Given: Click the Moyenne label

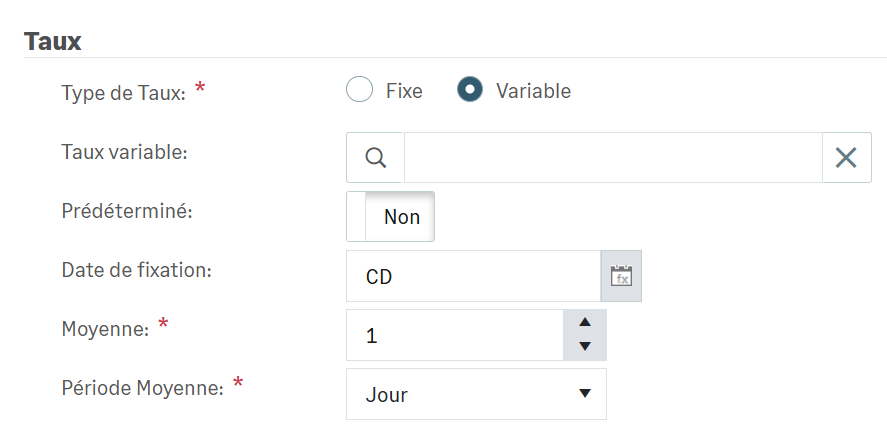Looking at the screenshot, I should [105, 328].
